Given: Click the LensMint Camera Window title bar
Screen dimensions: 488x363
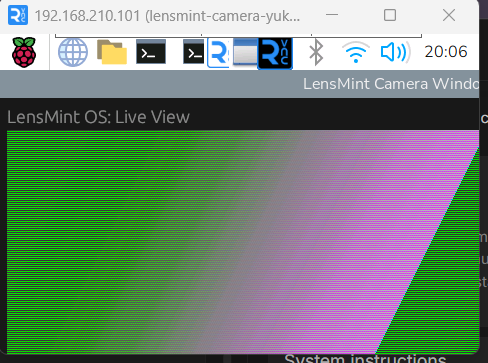Looking at the screenshot, I should [240, 84].
